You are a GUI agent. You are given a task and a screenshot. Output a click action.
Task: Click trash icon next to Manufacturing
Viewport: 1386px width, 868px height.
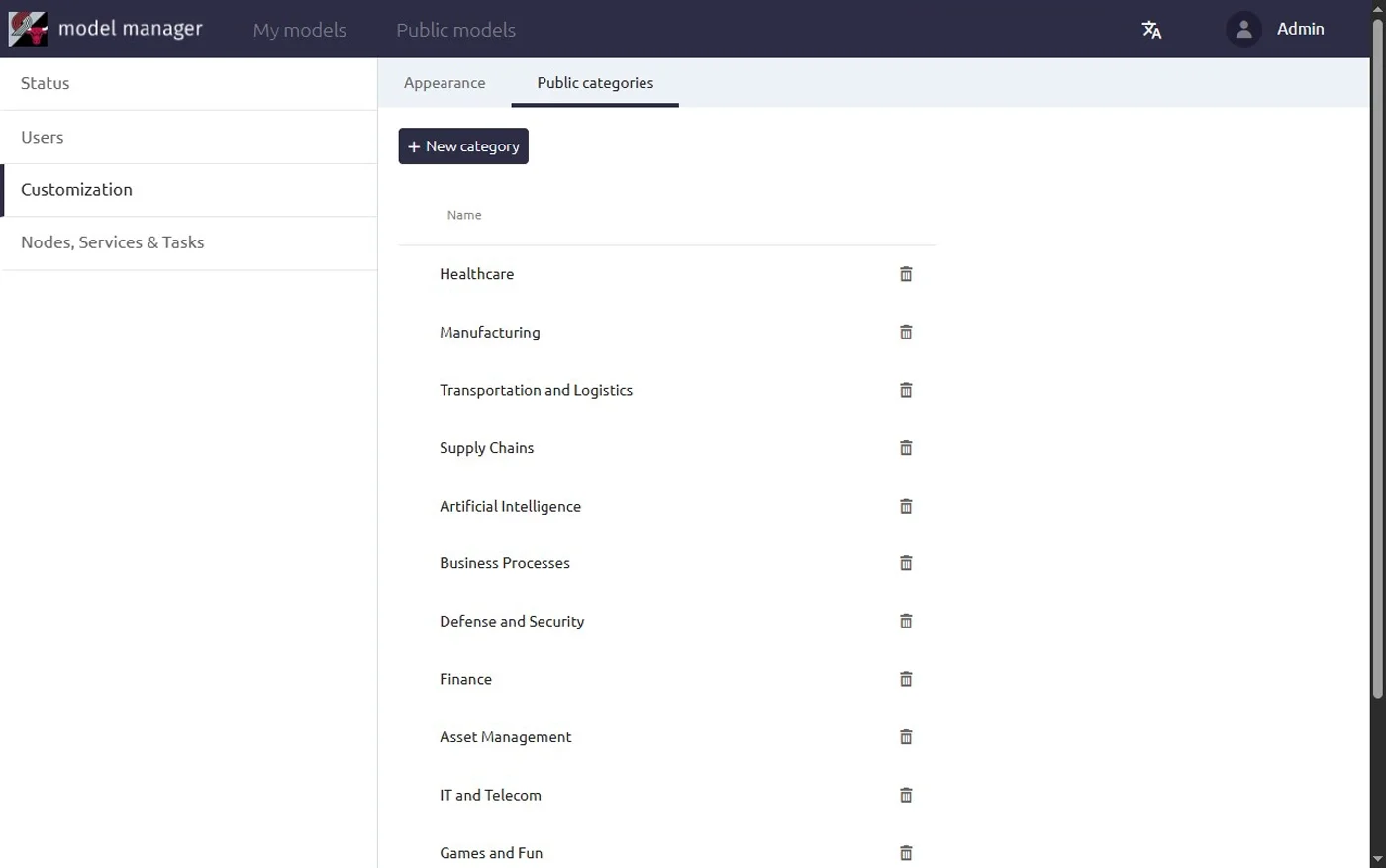(905, 333)
